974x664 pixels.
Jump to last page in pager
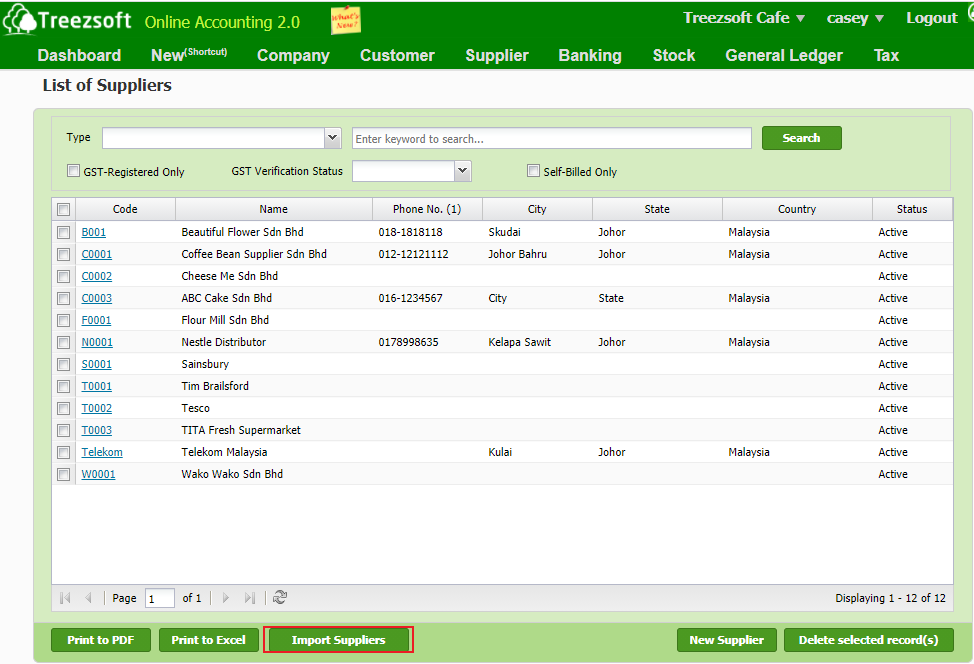[x=250, y=598]
